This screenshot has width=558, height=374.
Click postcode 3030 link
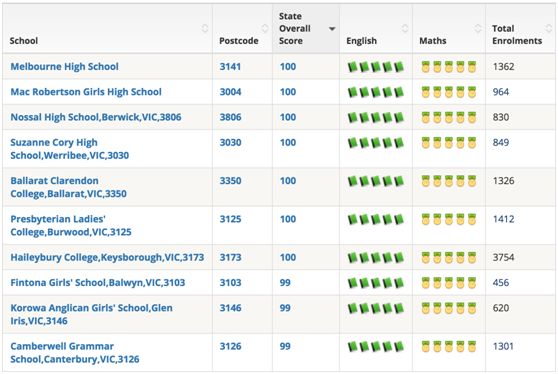coord(230,142)
